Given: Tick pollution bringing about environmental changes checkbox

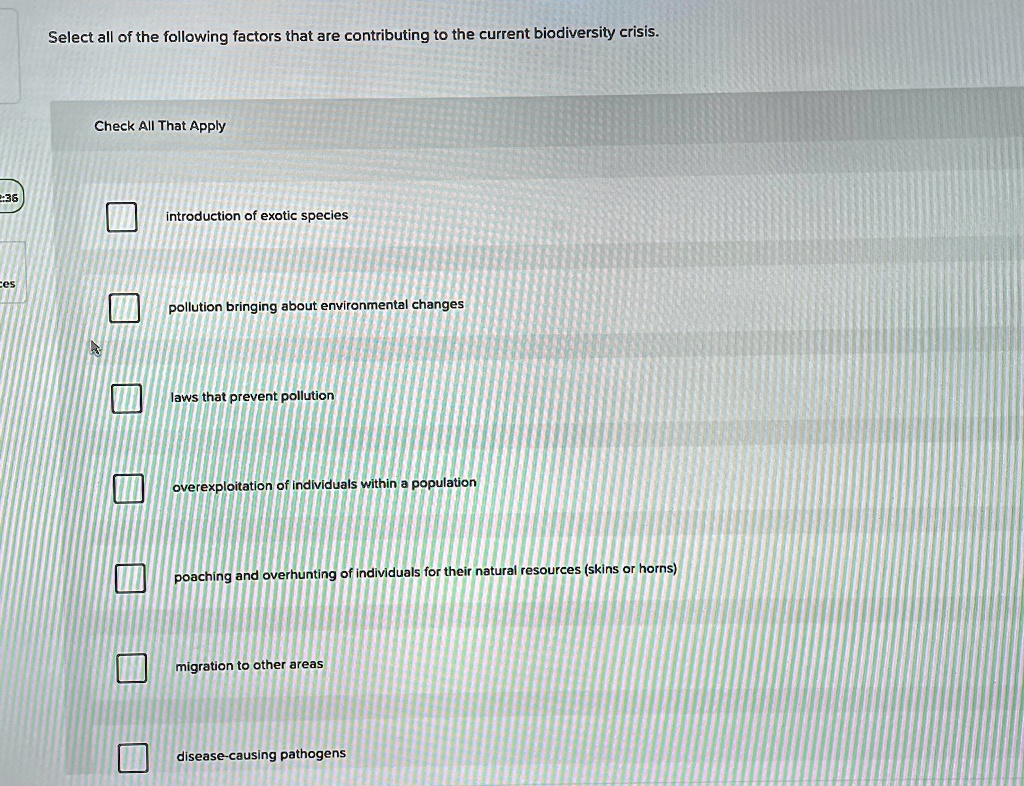Looking at the screenshot, I should pos(124,307).
